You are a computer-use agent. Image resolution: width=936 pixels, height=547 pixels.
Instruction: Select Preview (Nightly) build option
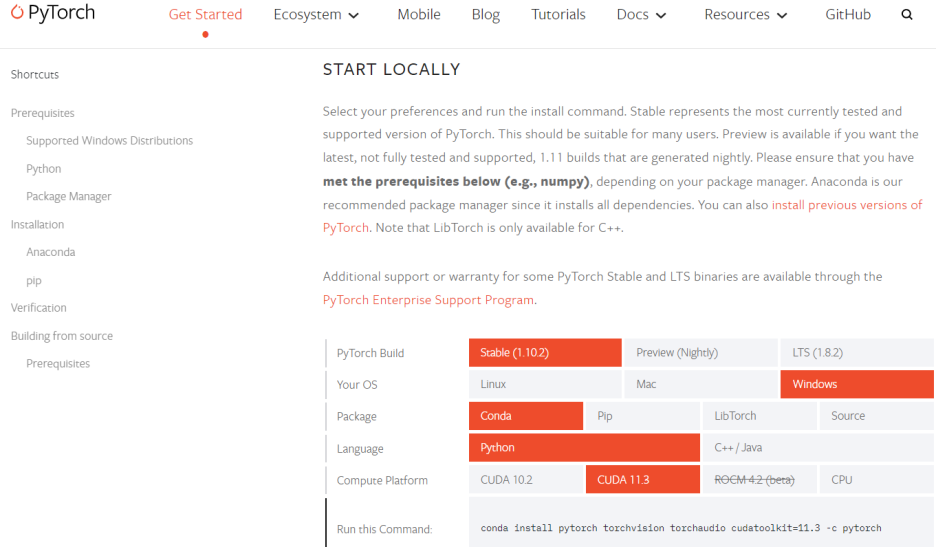coord(701,352)
